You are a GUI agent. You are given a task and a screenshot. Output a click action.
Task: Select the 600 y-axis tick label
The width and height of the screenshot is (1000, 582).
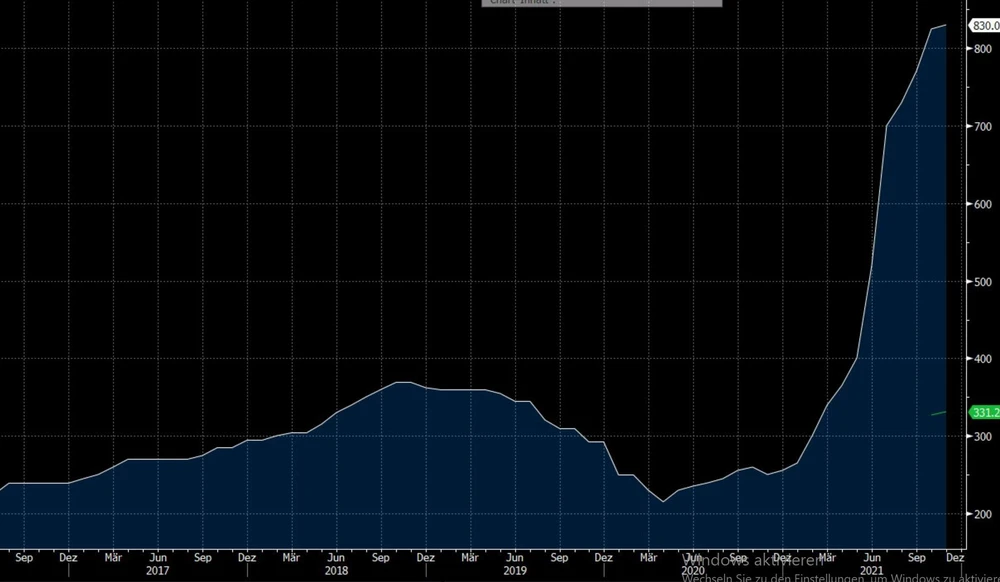click(x=984, y=204)
